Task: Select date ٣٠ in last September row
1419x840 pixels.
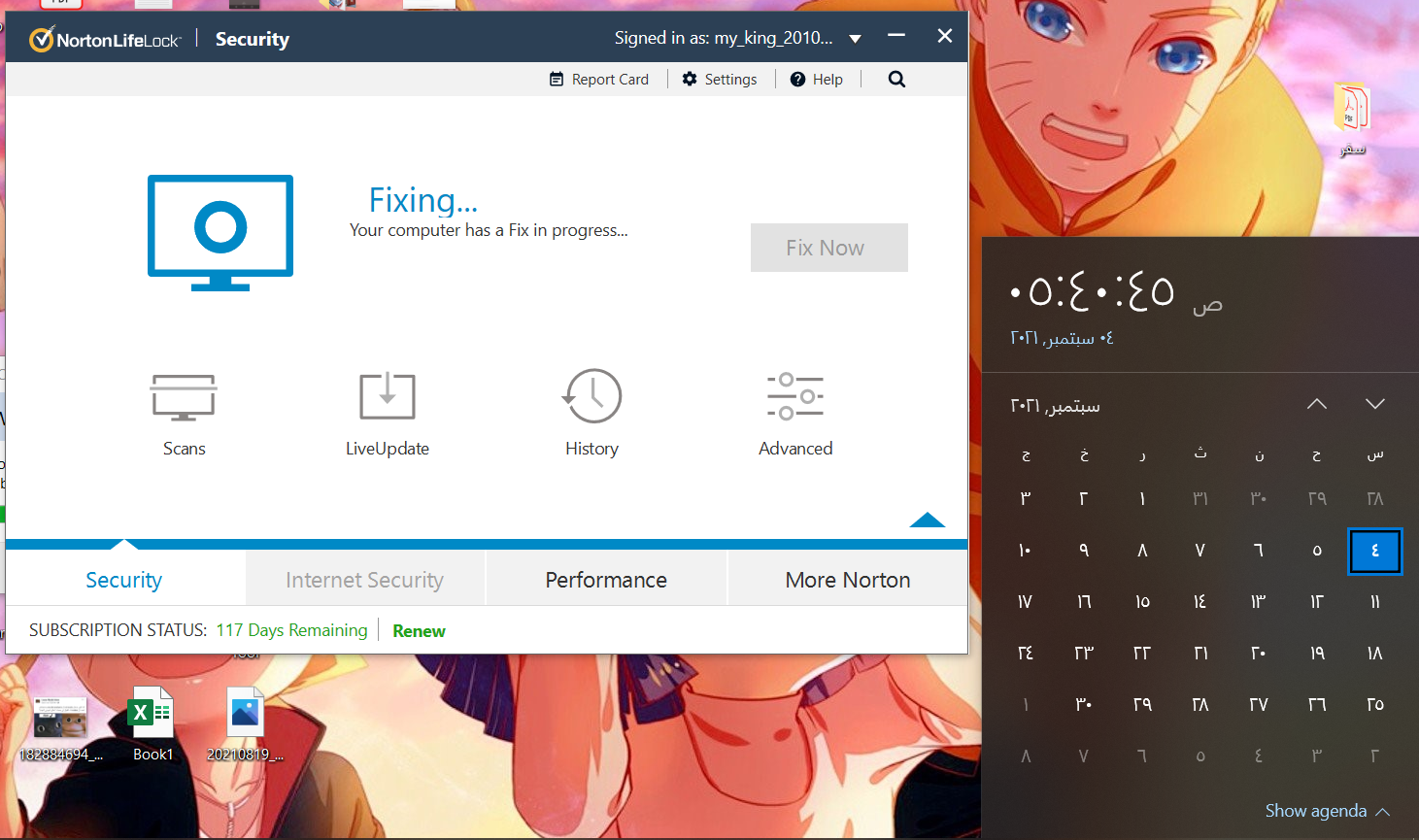Action: click(x=1084, y=705)
